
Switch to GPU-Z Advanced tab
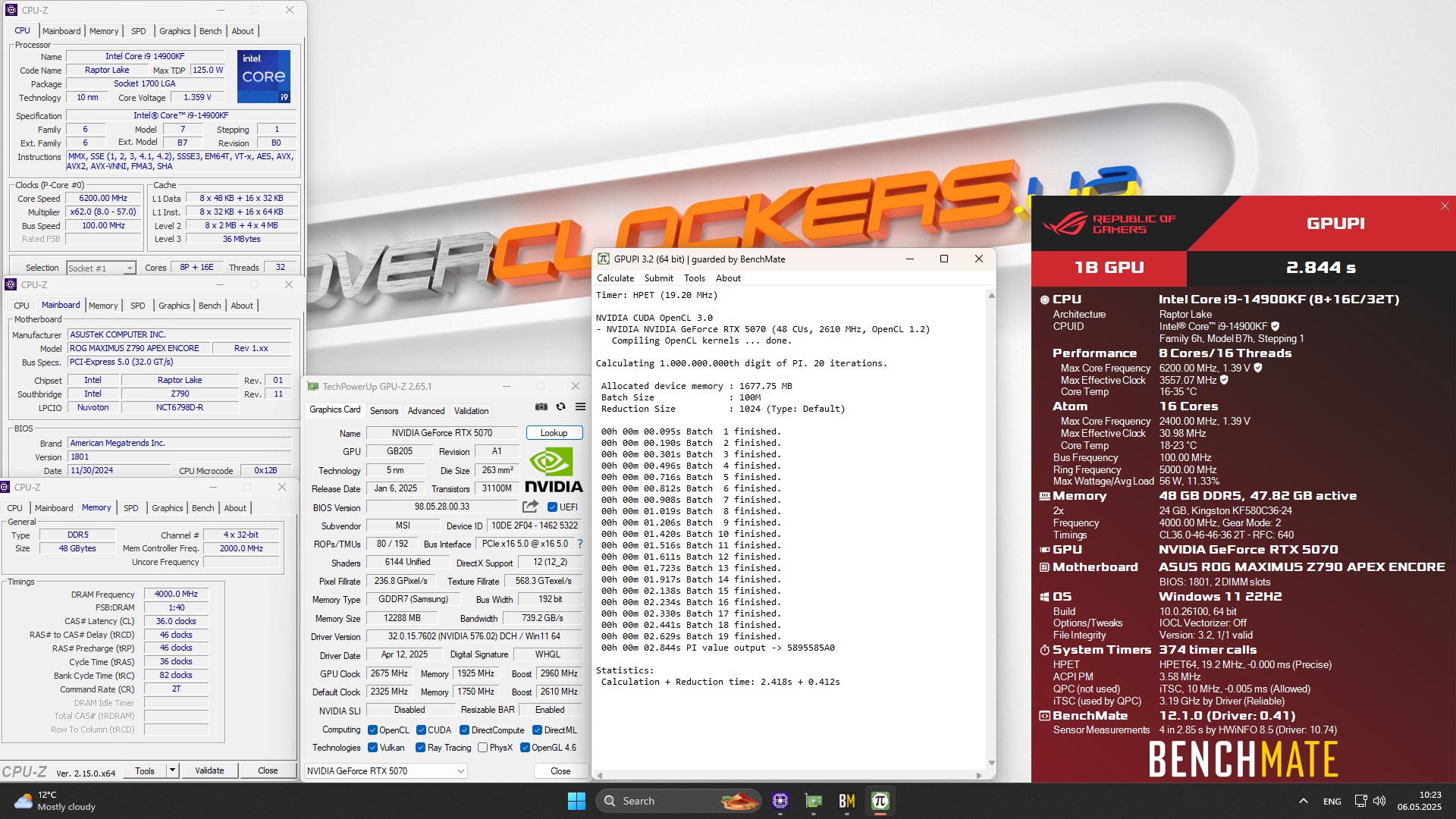tap(426, 411)
